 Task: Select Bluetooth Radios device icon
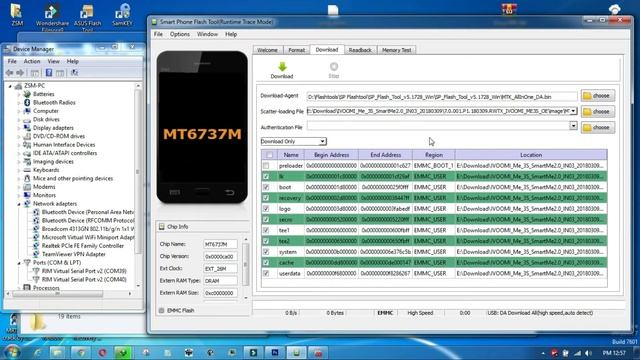coord(27,102)
